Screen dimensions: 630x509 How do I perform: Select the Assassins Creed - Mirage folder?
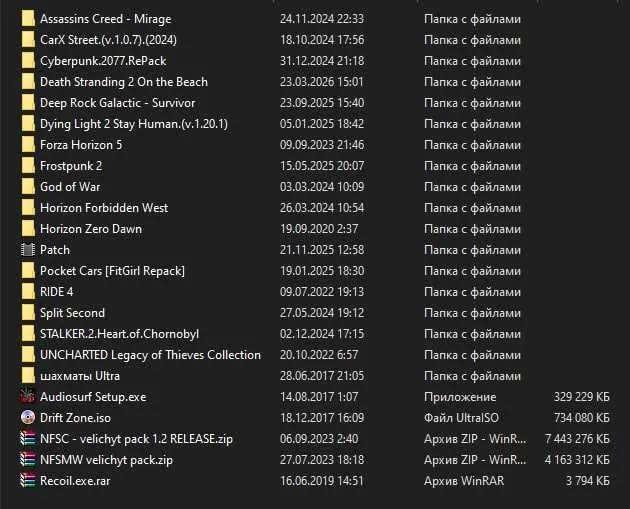(x=106, y=19)
